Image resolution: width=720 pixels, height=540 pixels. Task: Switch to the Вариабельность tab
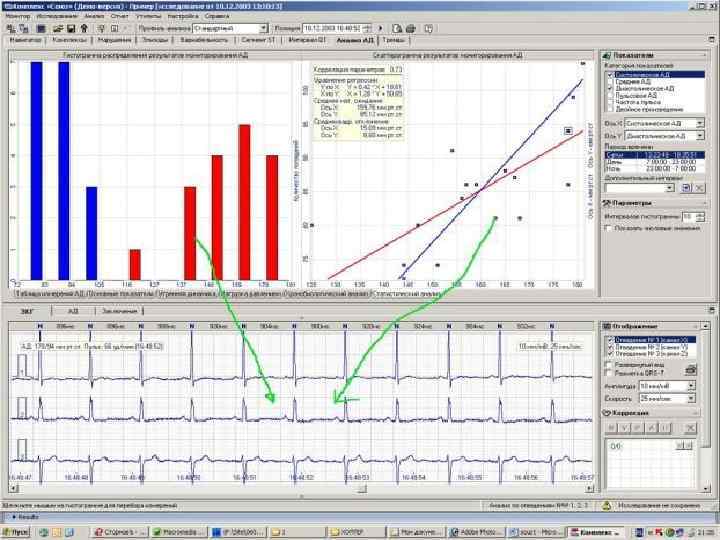(x=204, y=40)
